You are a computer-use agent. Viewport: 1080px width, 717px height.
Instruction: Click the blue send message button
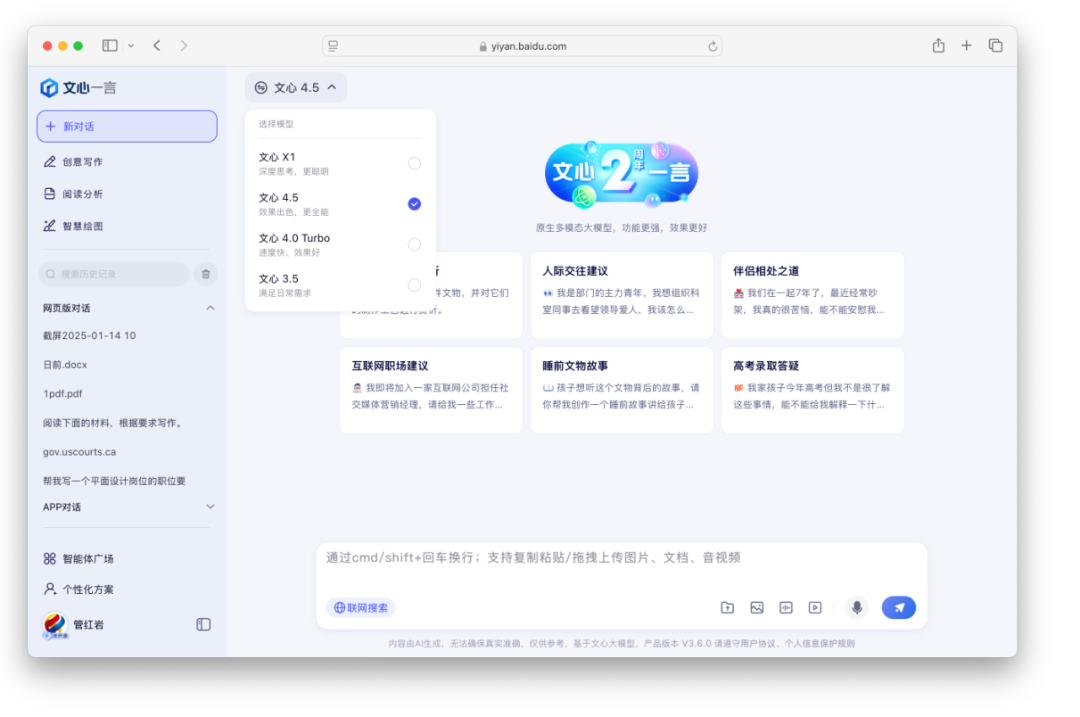tap(899, 607)
